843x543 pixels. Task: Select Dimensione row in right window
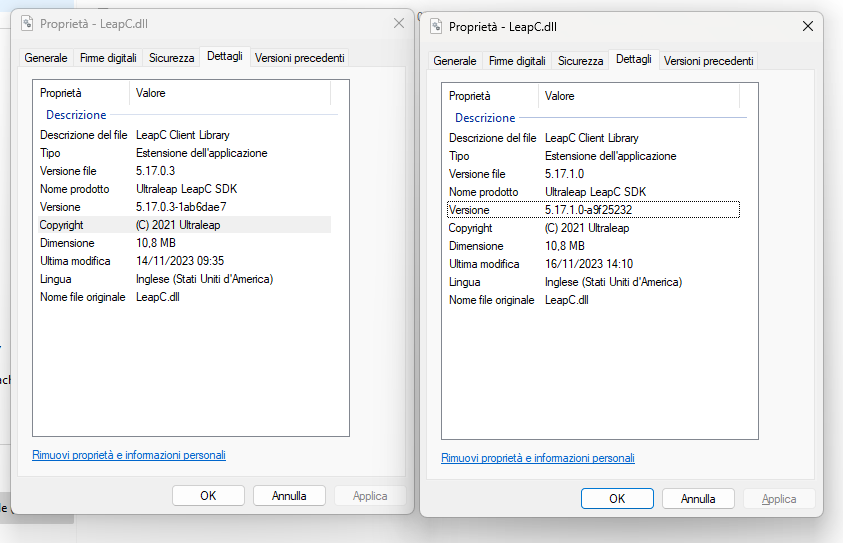pos(594,246)
